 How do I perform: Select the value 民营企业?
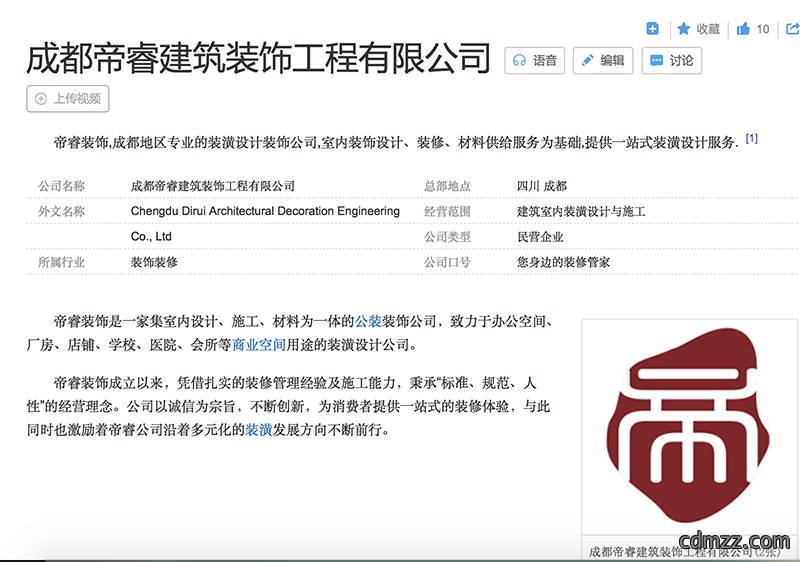point(540,237)
